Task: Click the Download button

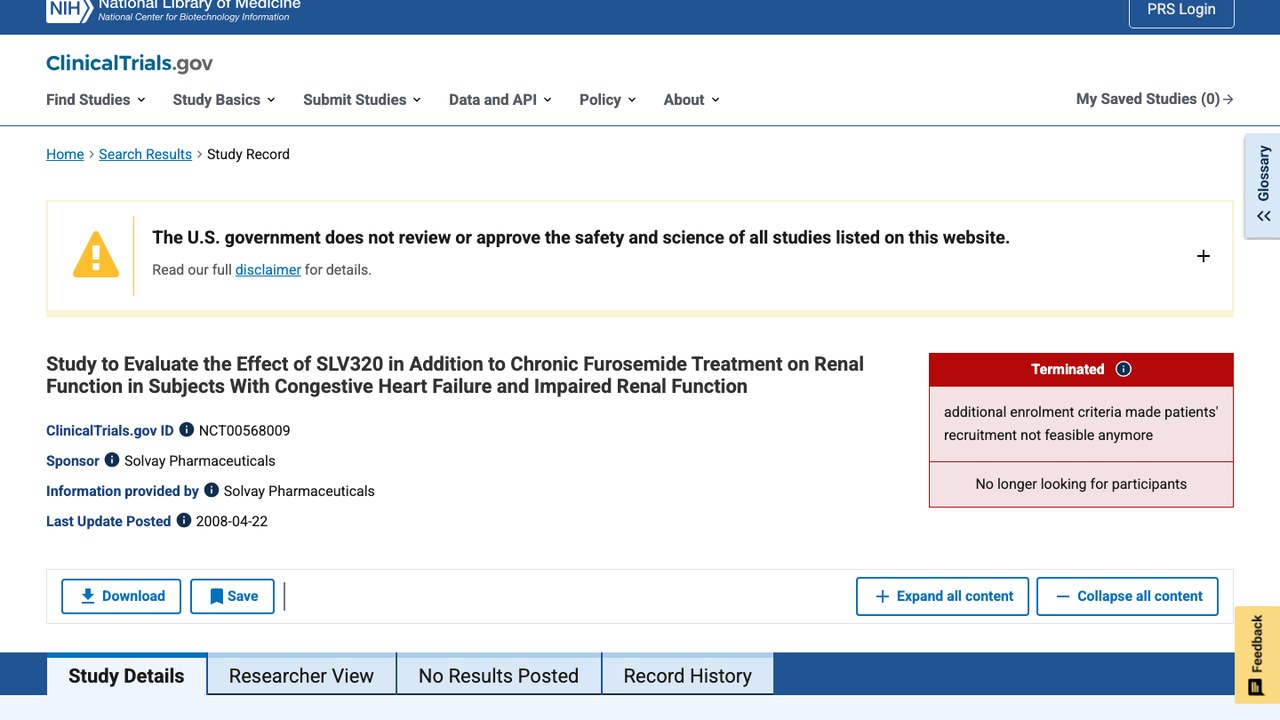Action: pyautogui.click(x=121, y=596)
